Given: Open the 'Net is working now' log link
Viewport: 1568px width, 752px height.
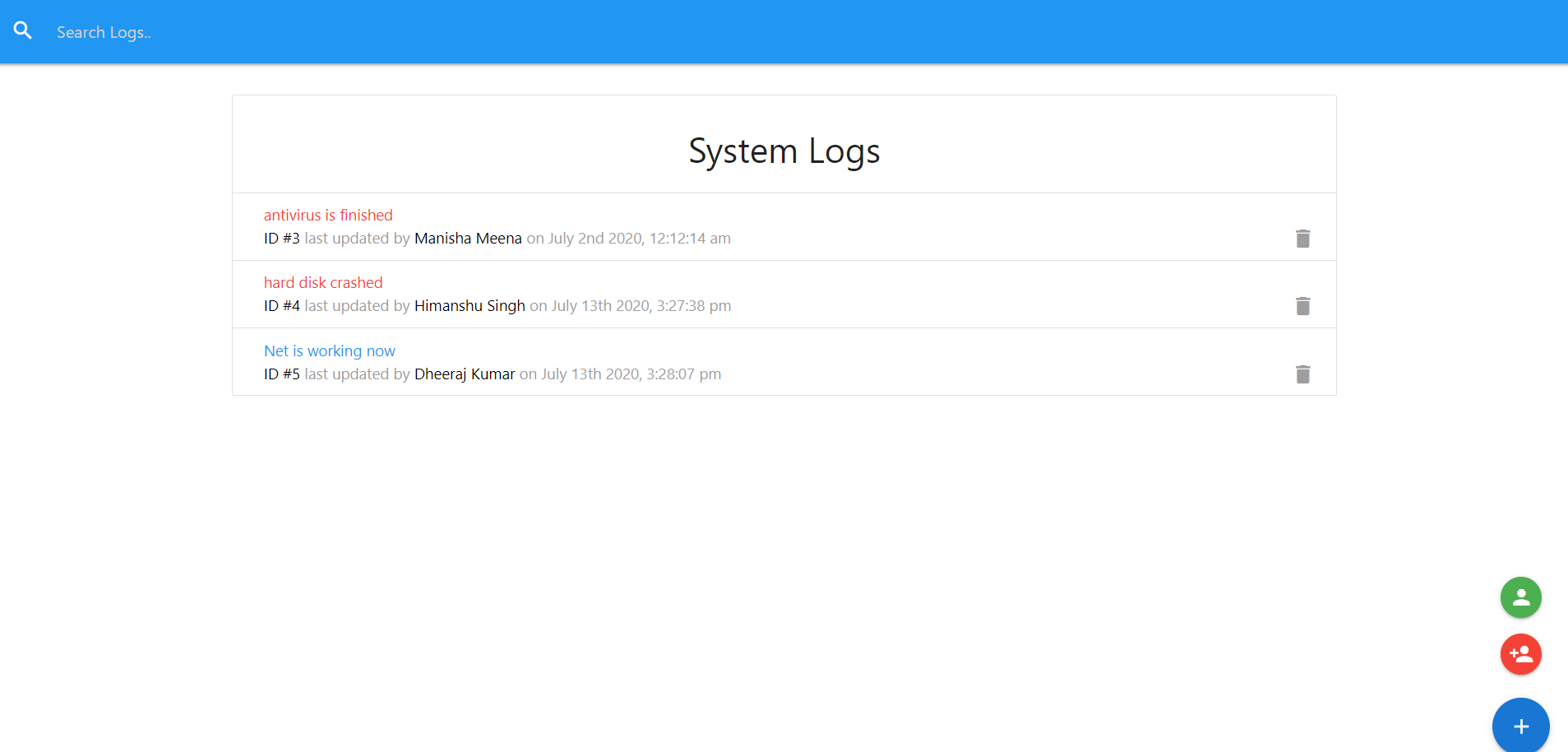Looking at the screenshot, I should [328, 350].
